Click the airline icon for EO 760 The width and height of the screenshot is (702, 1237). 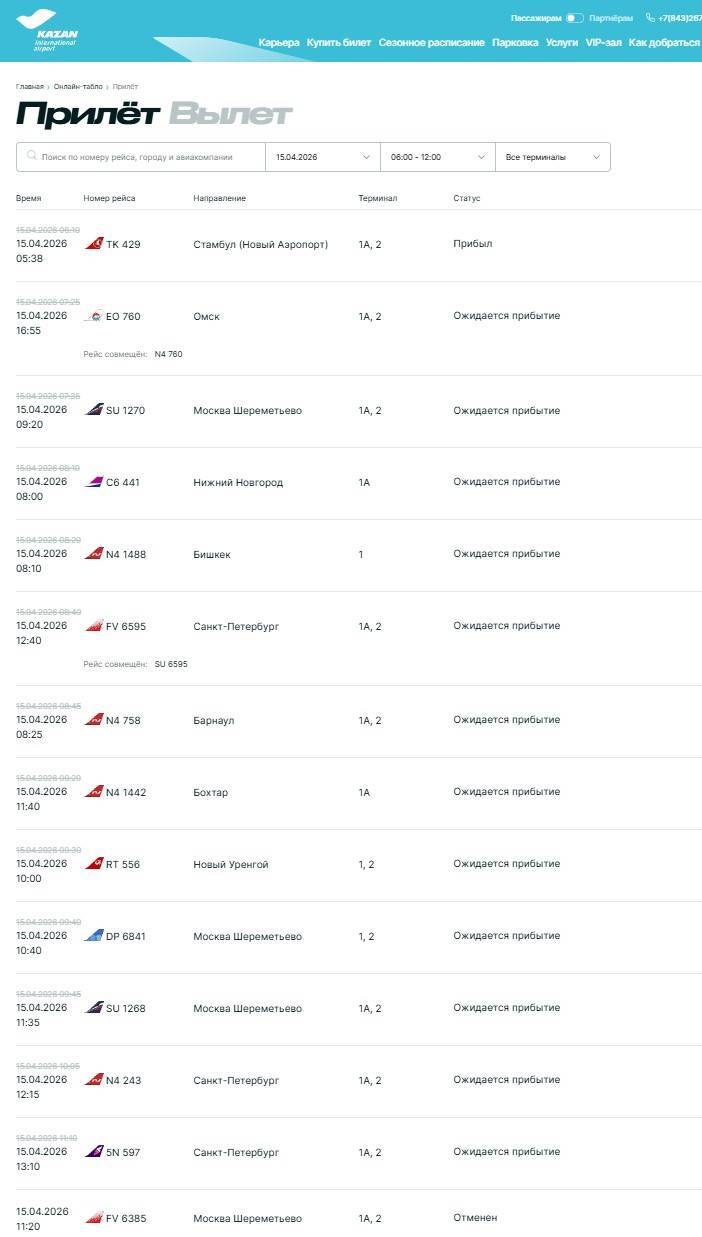[x=94, y=316]
